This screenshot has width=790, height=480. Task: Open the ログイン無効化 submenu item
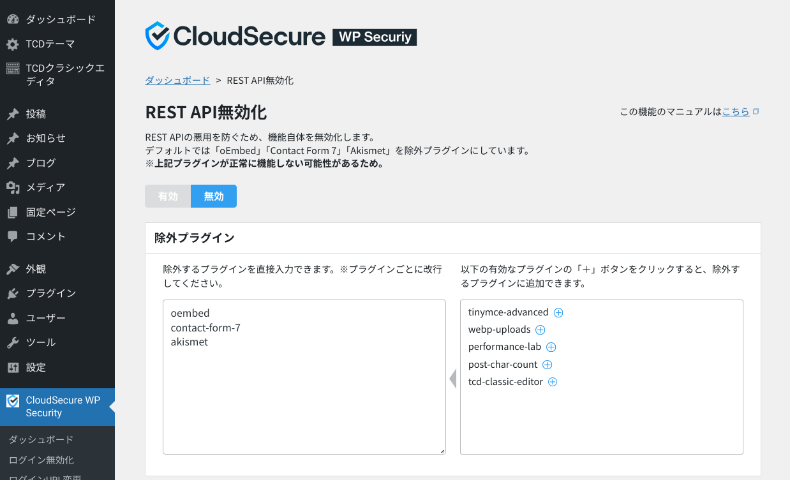(41, 460)
